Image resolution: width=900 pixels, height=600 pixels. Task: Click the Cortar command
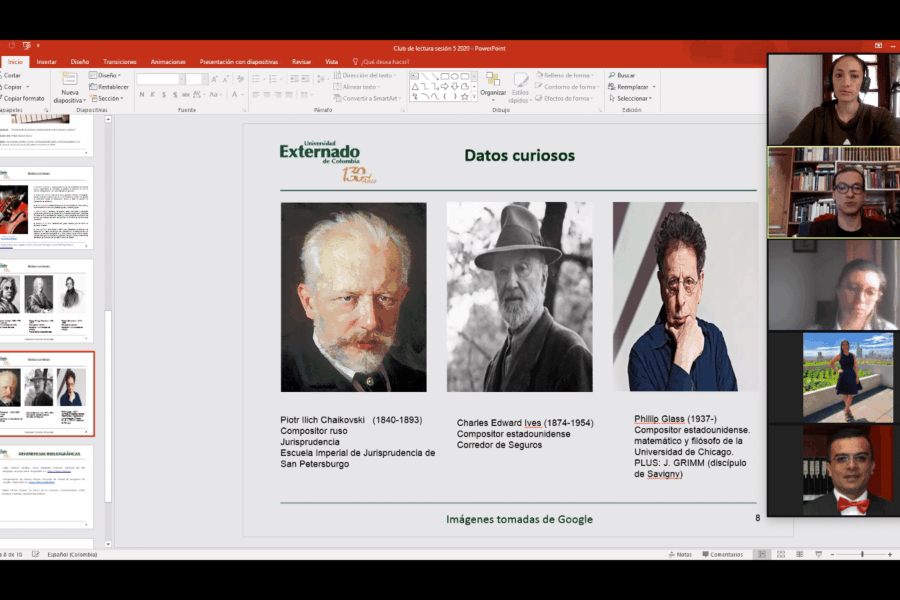[12, 75]
